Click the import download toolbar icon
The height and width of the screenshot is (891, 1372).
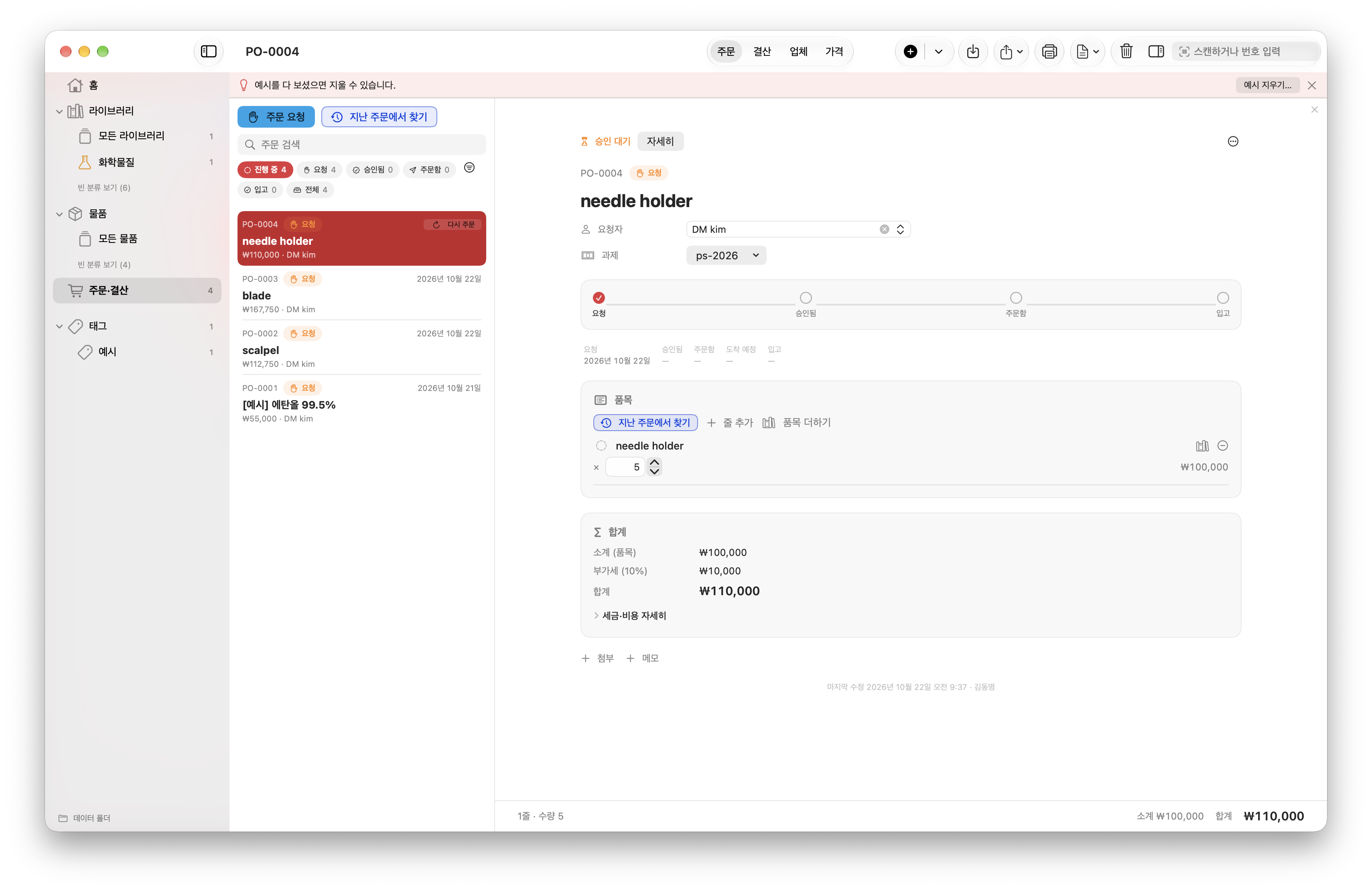coord(972,51)
